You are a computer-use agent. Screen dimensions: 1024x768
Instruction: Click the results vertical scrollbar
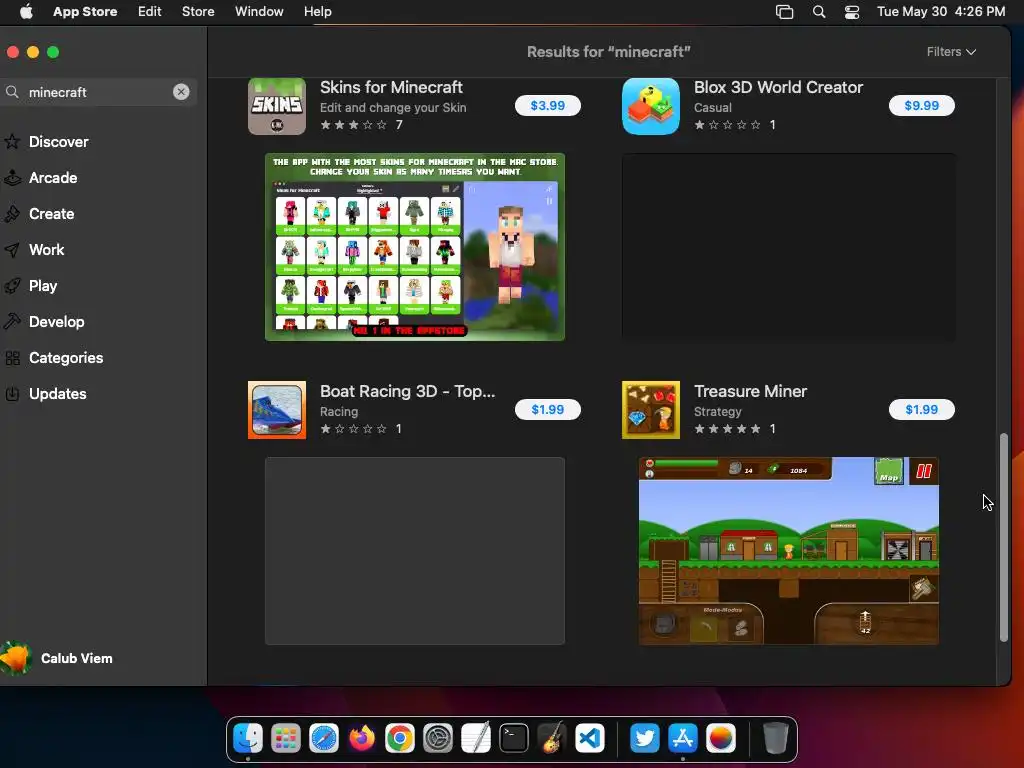[x=1004, y=537]
